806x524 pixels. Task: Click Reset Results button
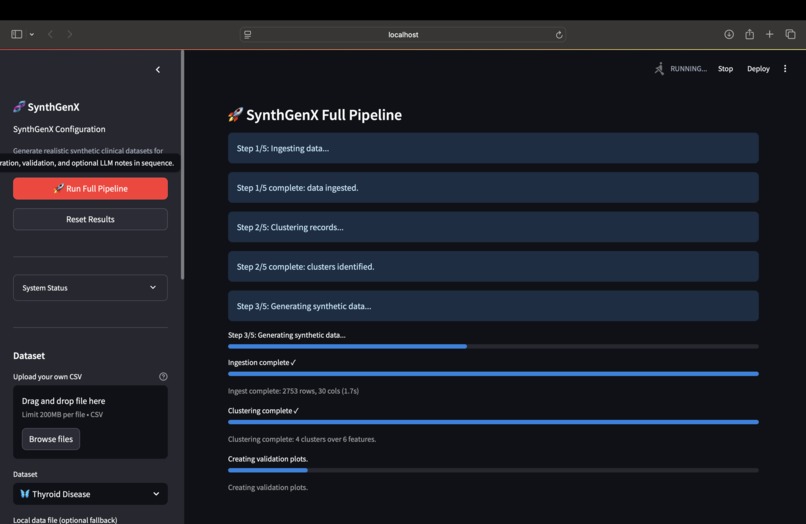coord(90,219)
